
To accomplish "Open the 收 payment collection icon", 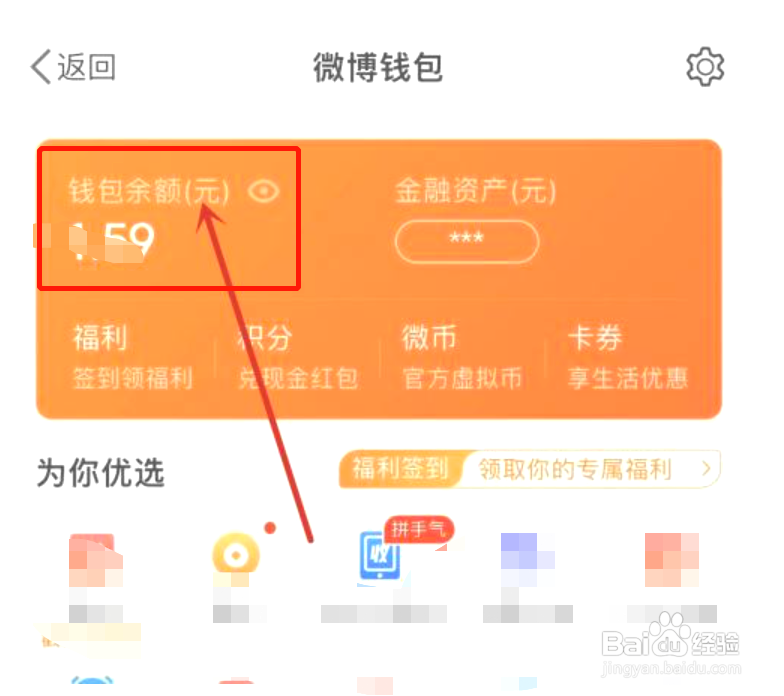I will [380, 556].
